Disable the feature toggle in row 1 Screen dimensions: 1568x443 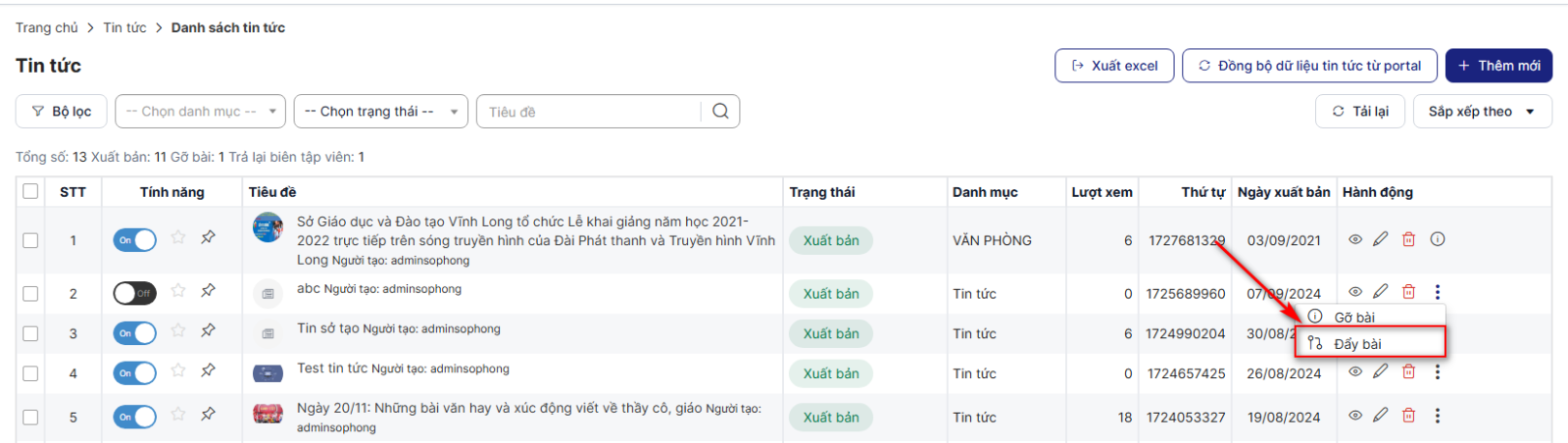(135, 240)
